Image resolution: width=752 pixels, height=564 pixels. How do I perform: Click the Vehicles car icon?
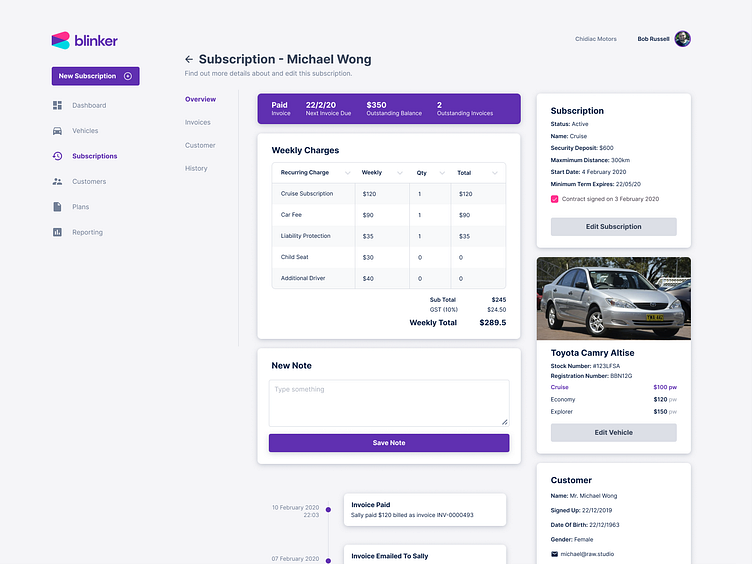[x=58, y=130]
